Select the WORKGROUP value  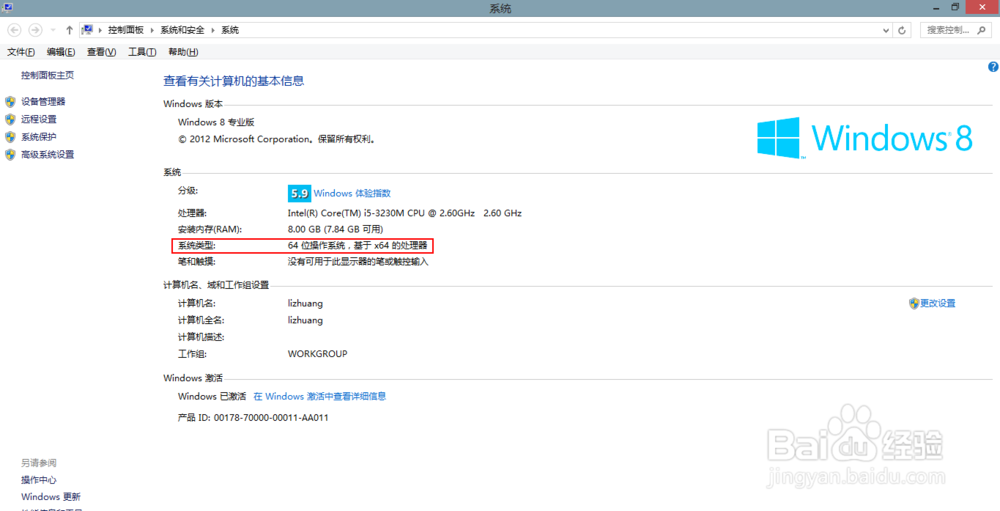[x=318, y=353]
